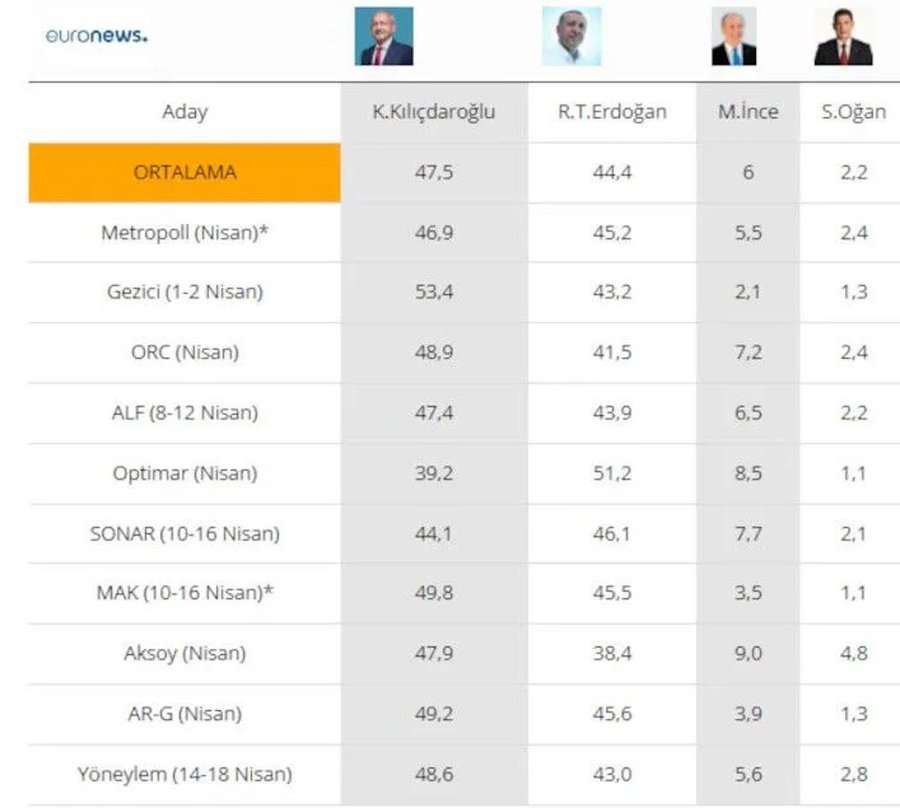Click Kılıçdaroğlu's 53,4 value in Gezici row
This screenshot has height=808, width=900.
(x=434, y=293)
